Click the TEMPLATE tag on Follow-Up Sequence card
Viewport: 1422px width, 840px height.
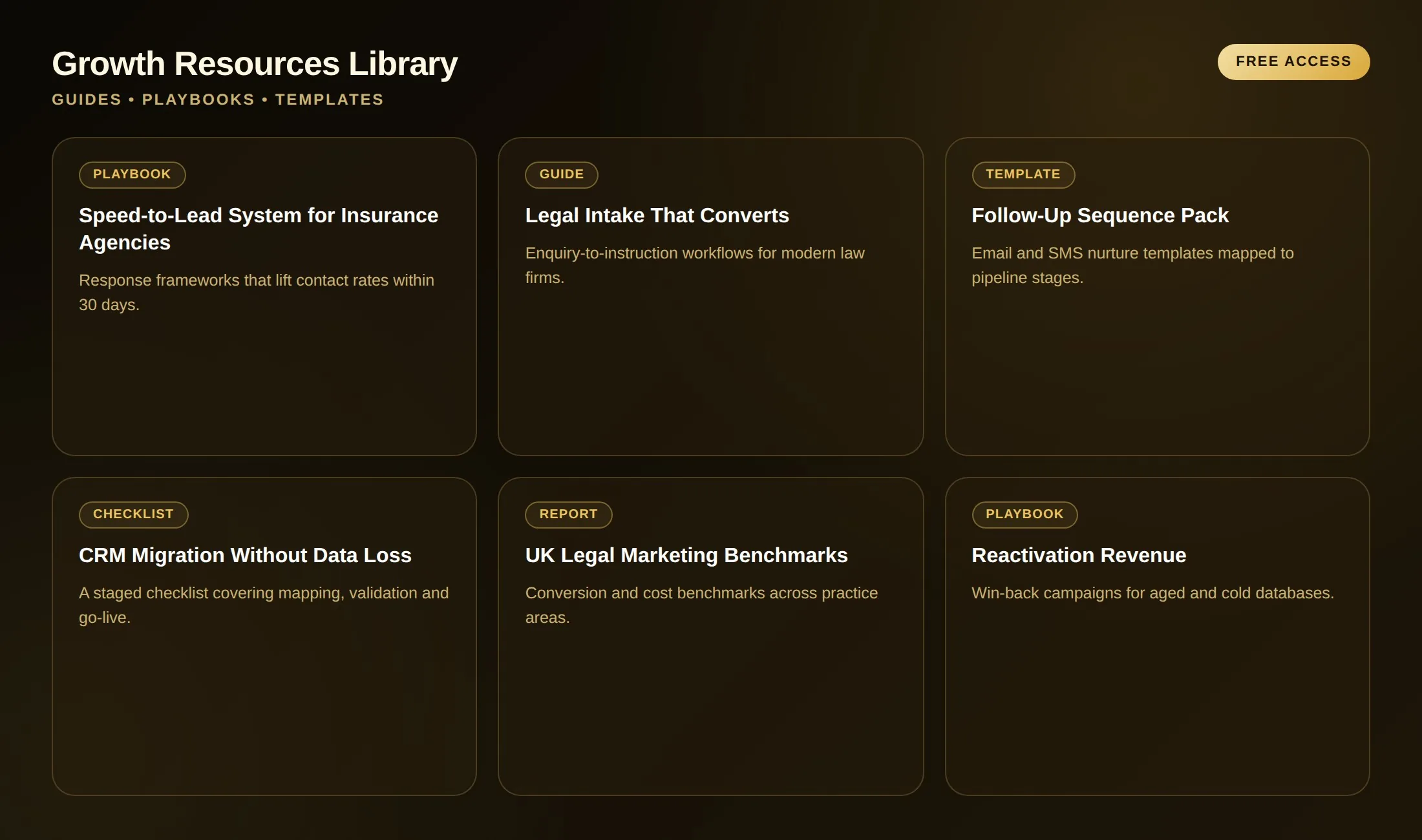(1023, 175)
